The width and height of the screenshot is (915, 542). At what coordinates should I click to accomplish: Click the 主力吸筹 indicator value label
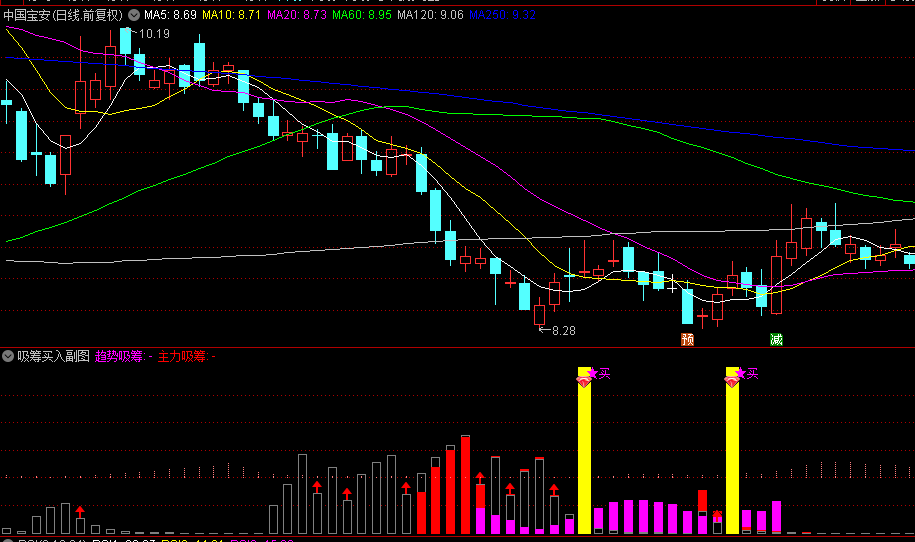[187, 356]
